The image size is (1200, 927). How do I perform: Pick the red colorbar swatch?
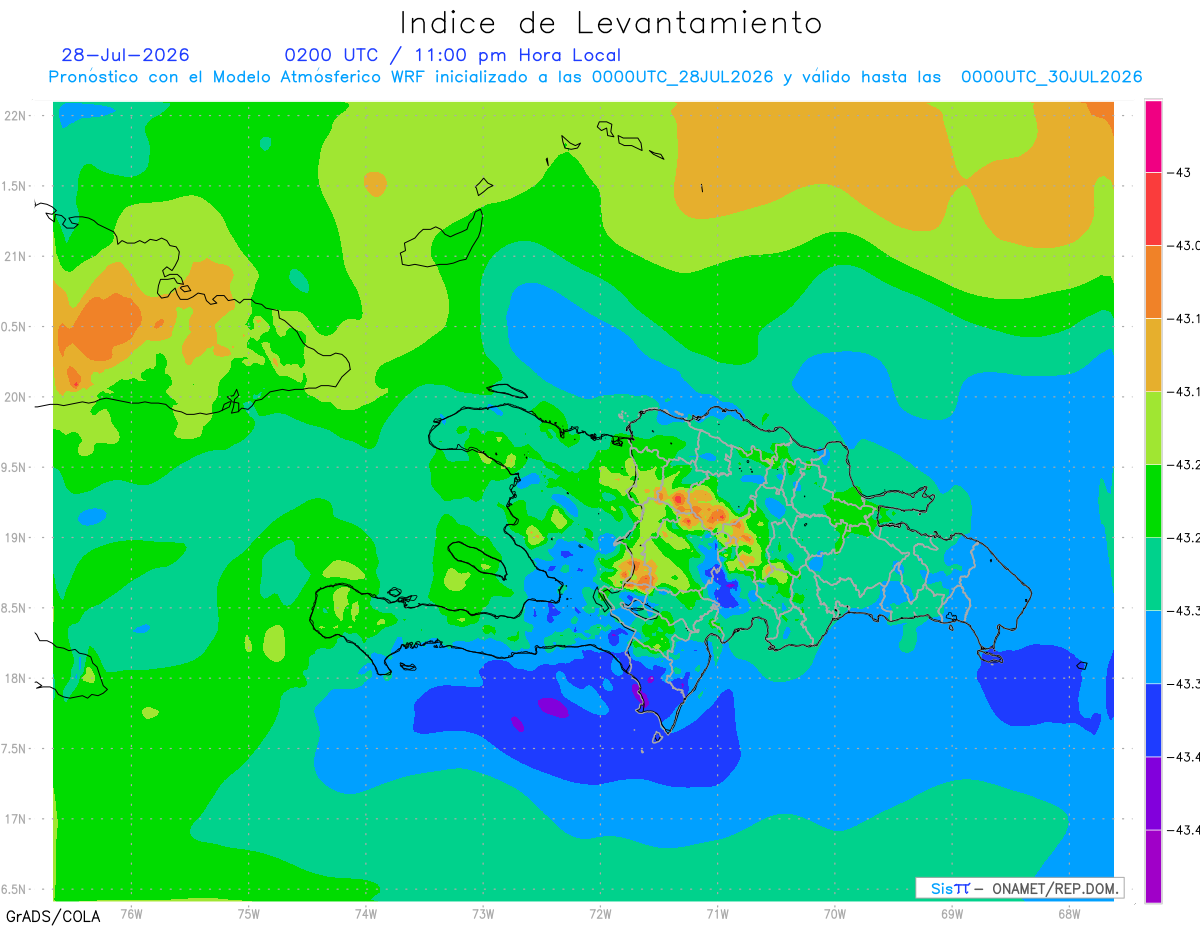pos(1153,208)
